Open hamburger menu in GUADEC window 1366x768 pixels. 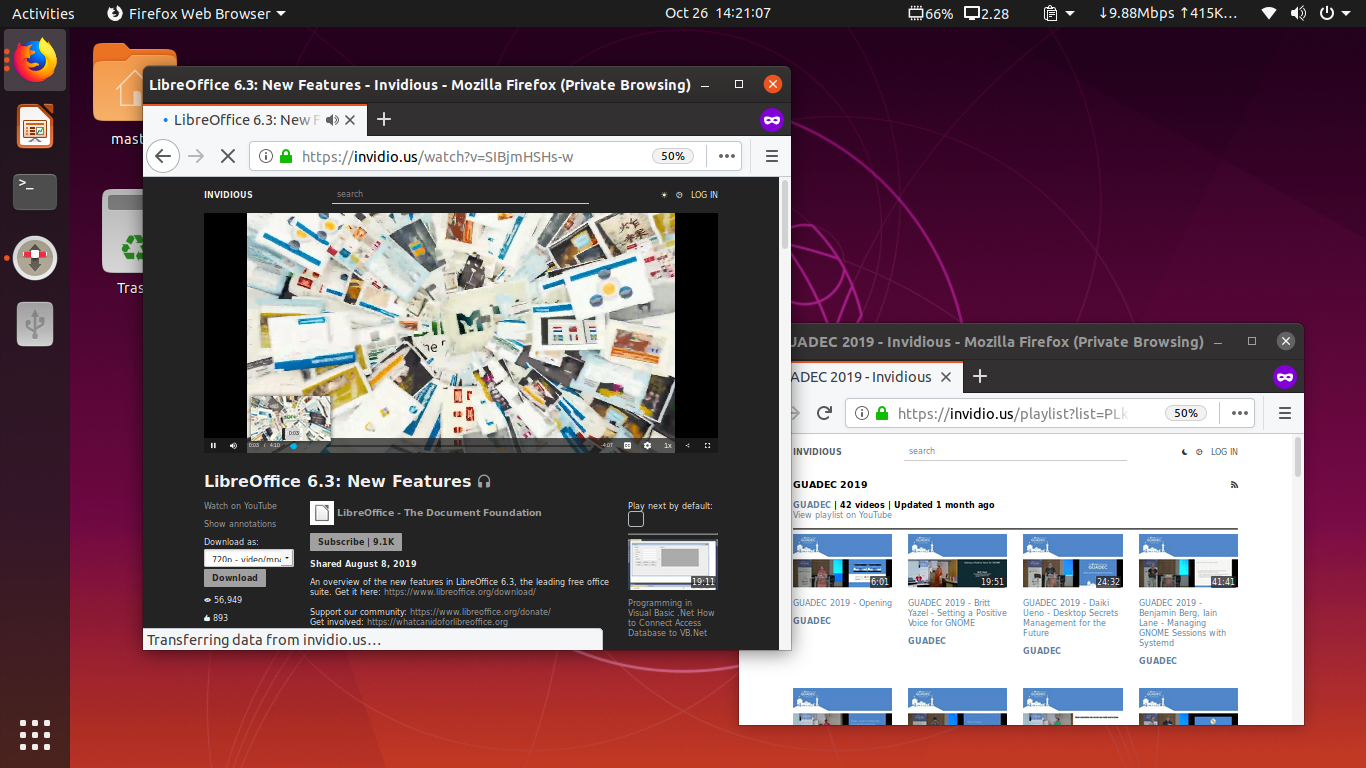pyautogui.click(x=1285, y=413)
